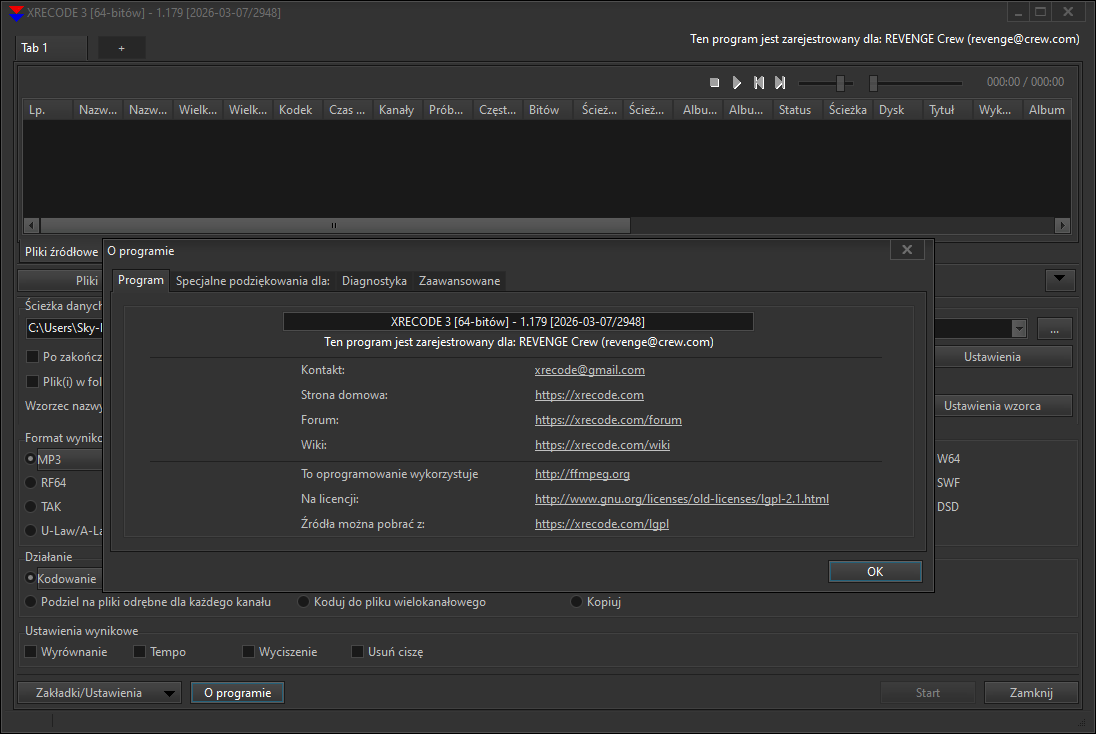Open the output path combo box arrow
Image resolution: width=1096 pixels, height=734 pixels.
coord(1019,329)
